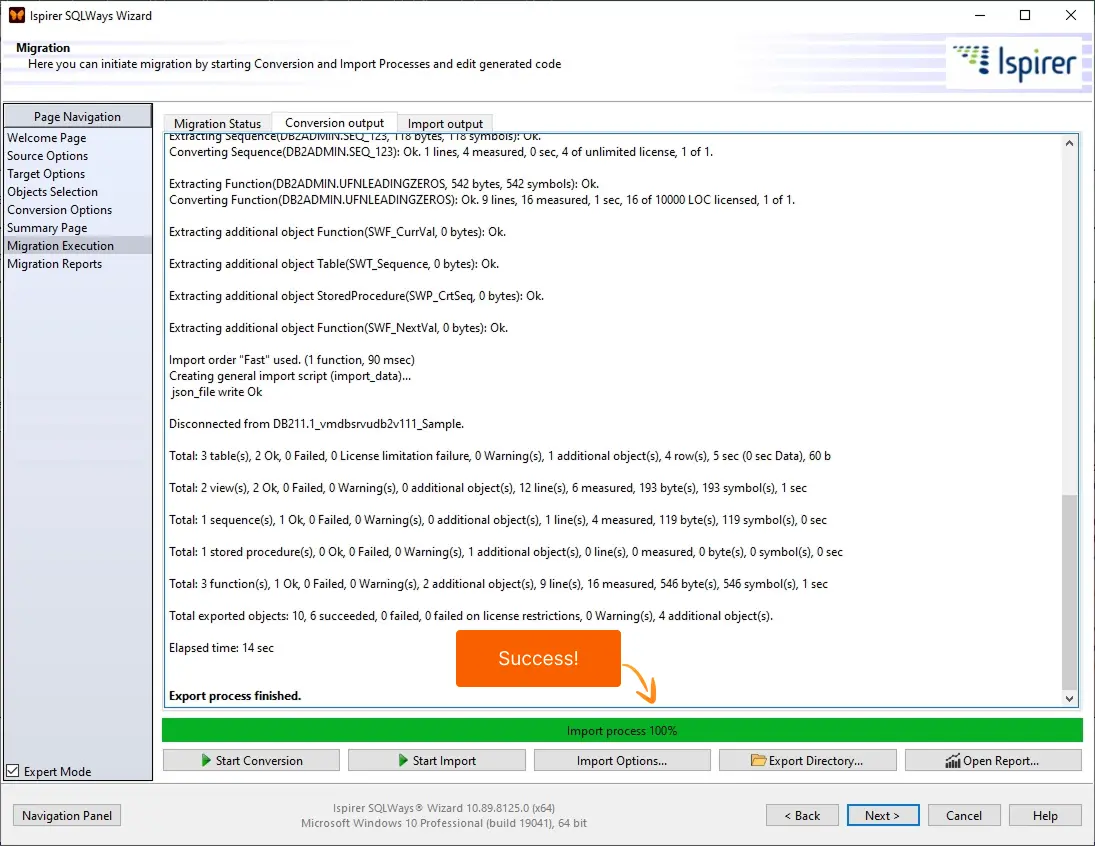Click the Navigation Panel button
Viewport: 1095px width, 846px height.
click(x=67, y=815)
